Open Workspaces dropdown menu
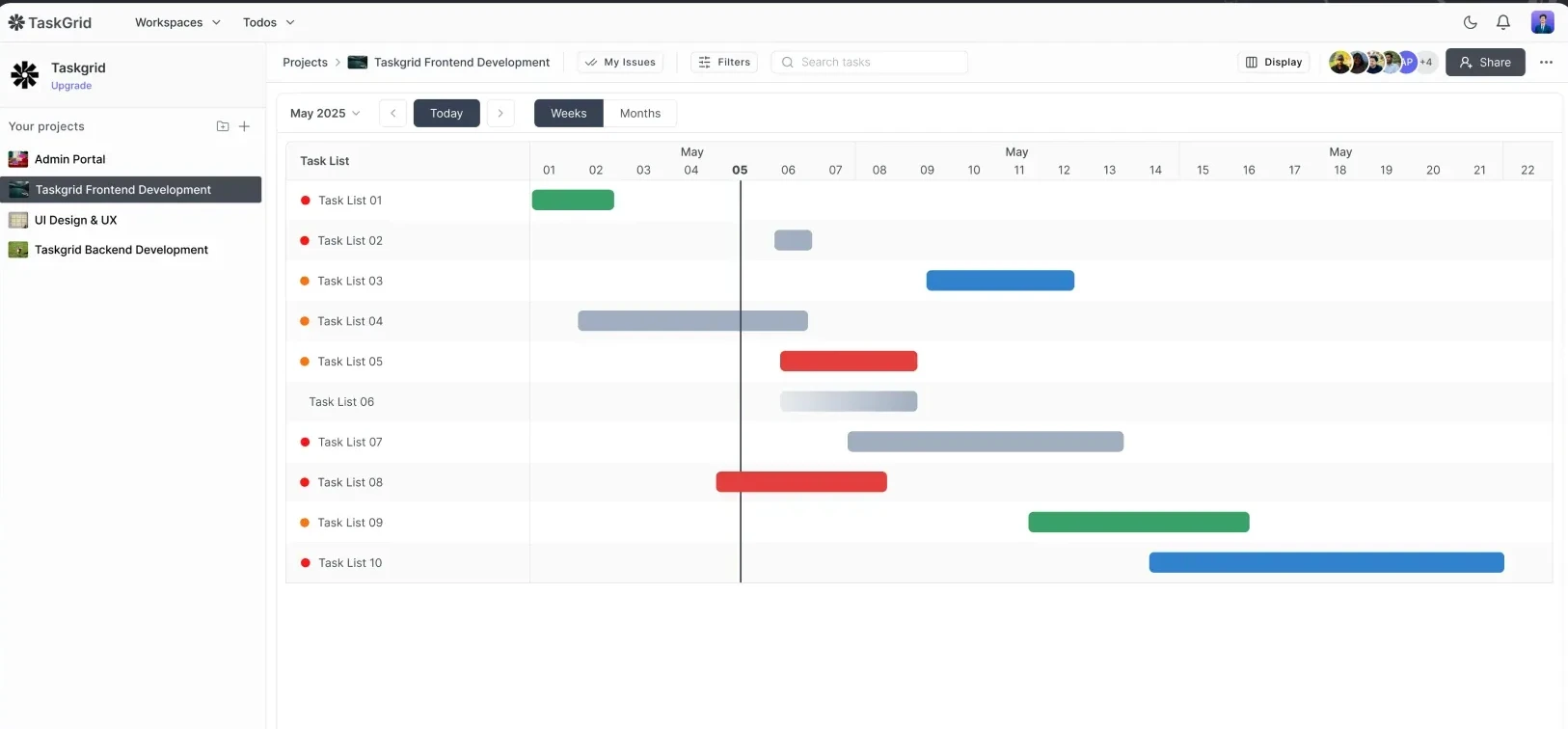 pos(177,22)
